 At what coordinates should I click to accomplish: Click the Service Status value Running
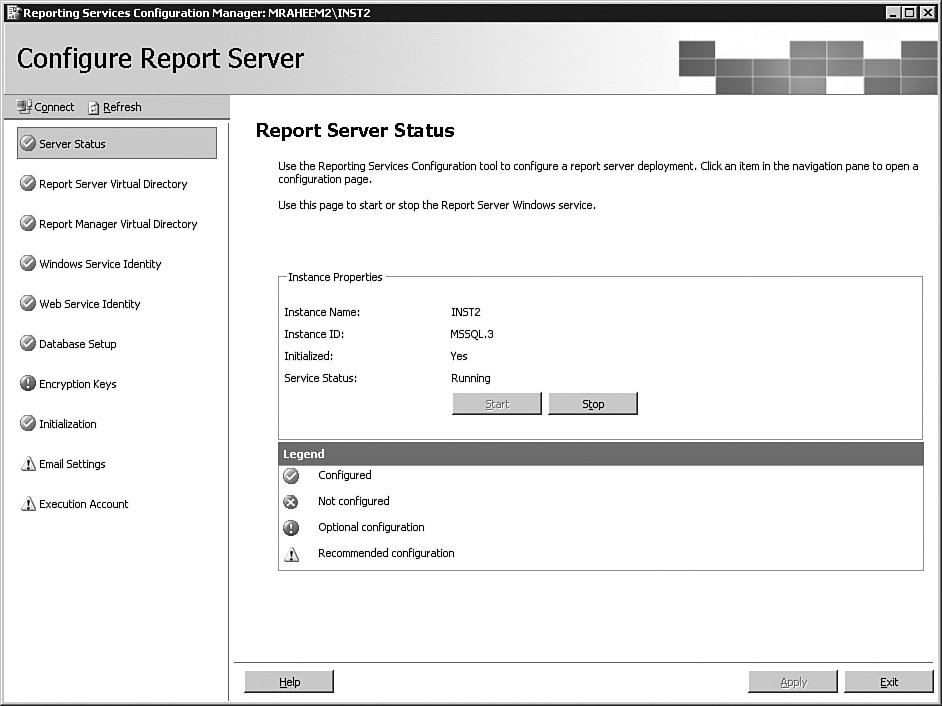[470, 378]
